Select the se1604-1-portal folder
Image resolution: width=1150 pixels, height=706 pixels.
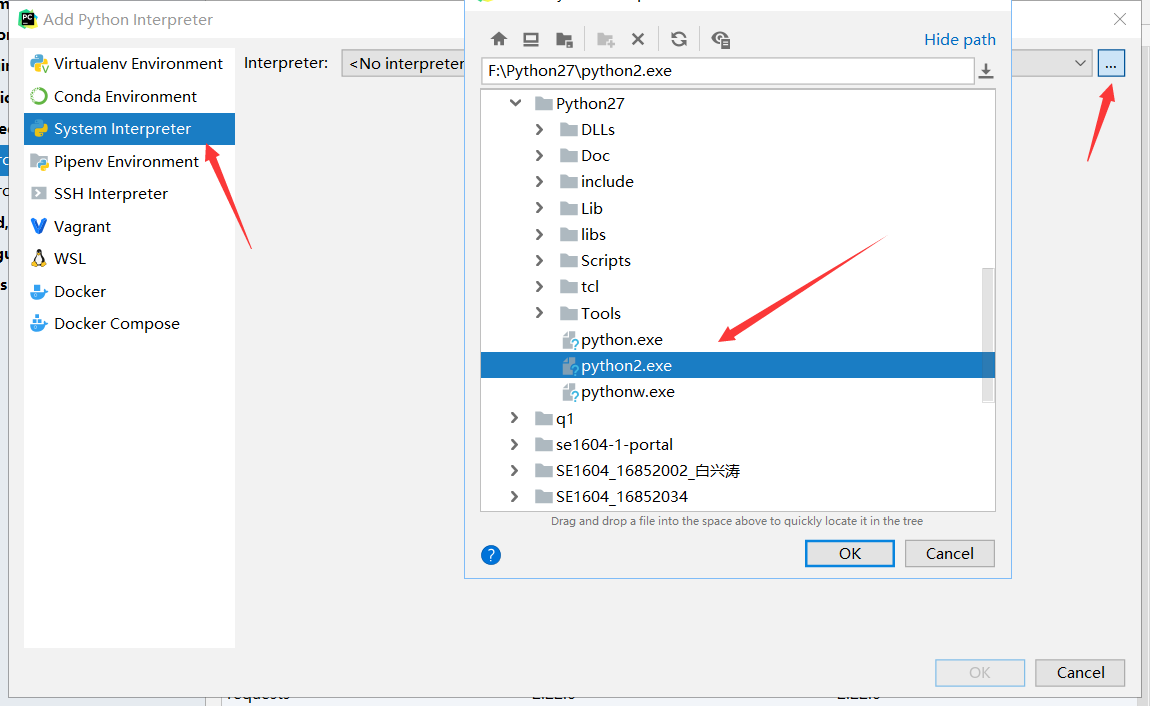pos(604,444)
